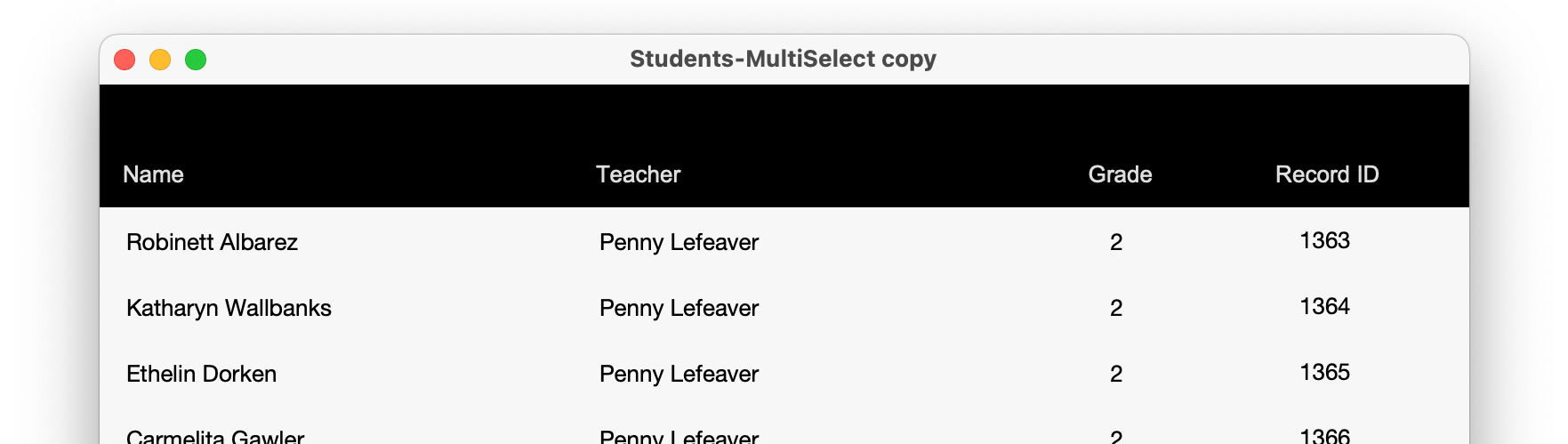1568x444 pixels.
Task: Click Ethelin Dorken's grade value
Action: 1116,374
